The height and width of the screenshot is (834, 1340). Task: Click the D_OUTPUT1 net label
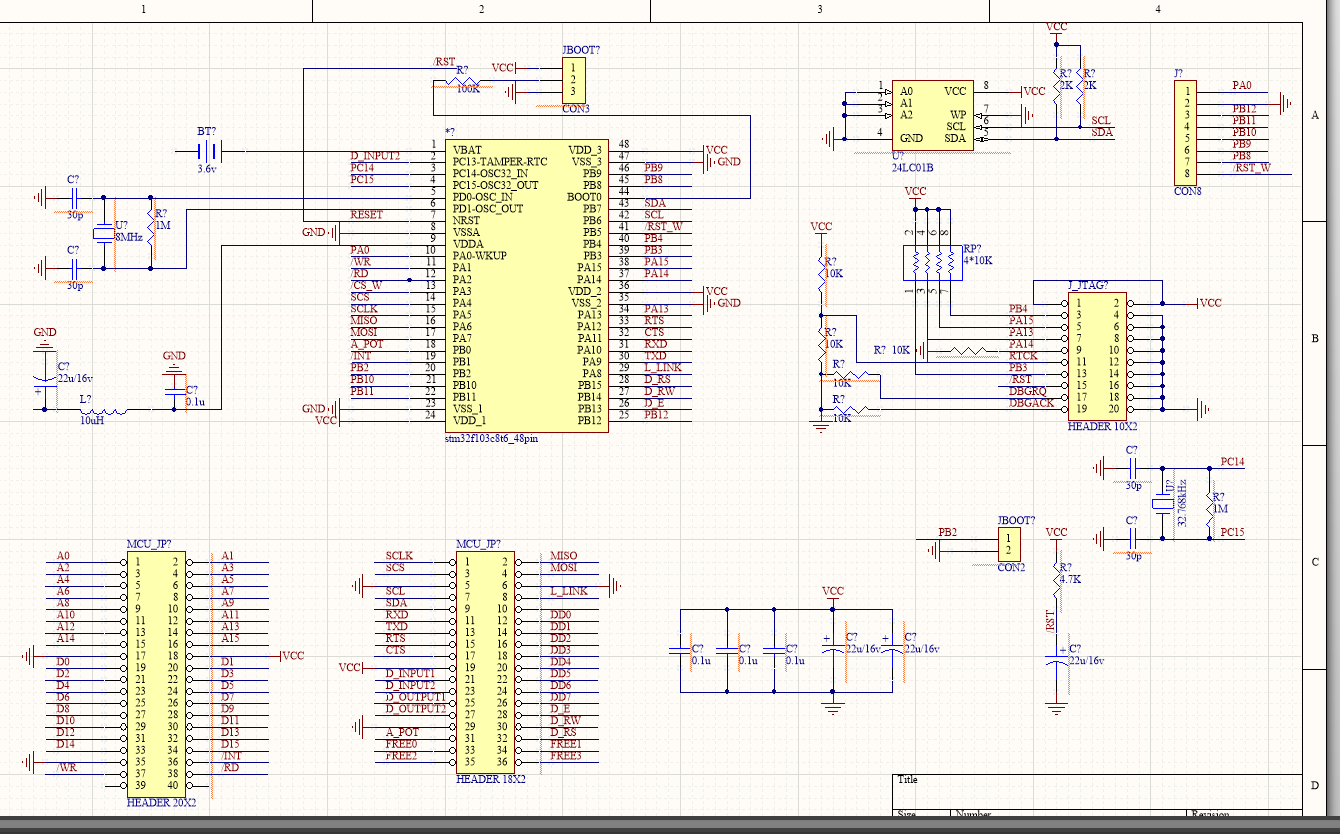coord(416,696)
